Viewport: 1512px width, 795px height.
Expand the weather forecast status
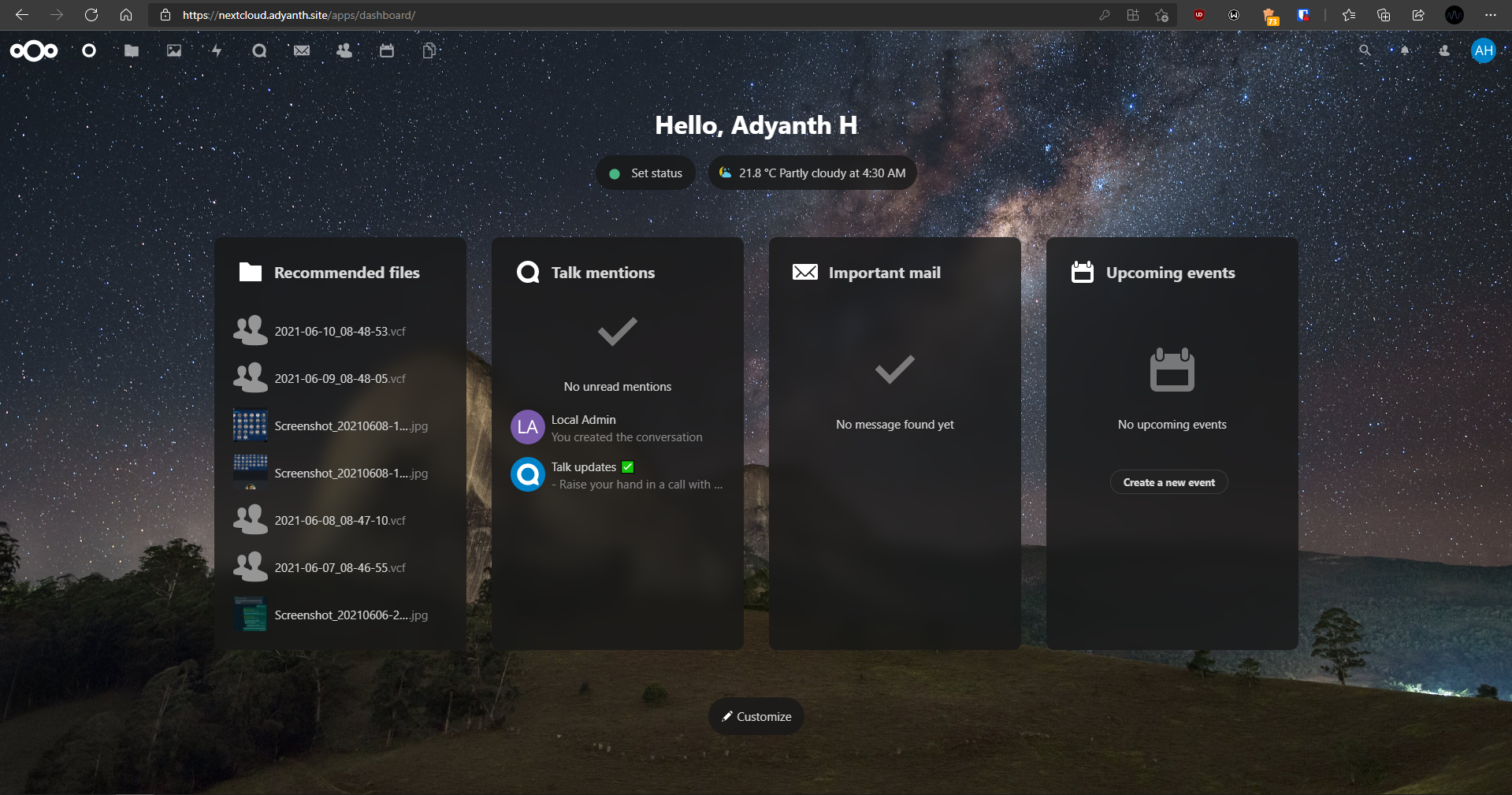point(812,173)
